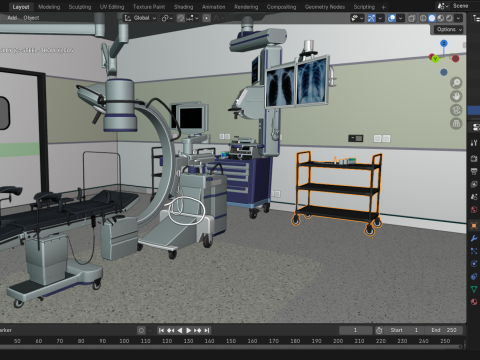Switch to the Layout workspace tab
The height and width of the screenshot is (360, 480).
point(21,7)
